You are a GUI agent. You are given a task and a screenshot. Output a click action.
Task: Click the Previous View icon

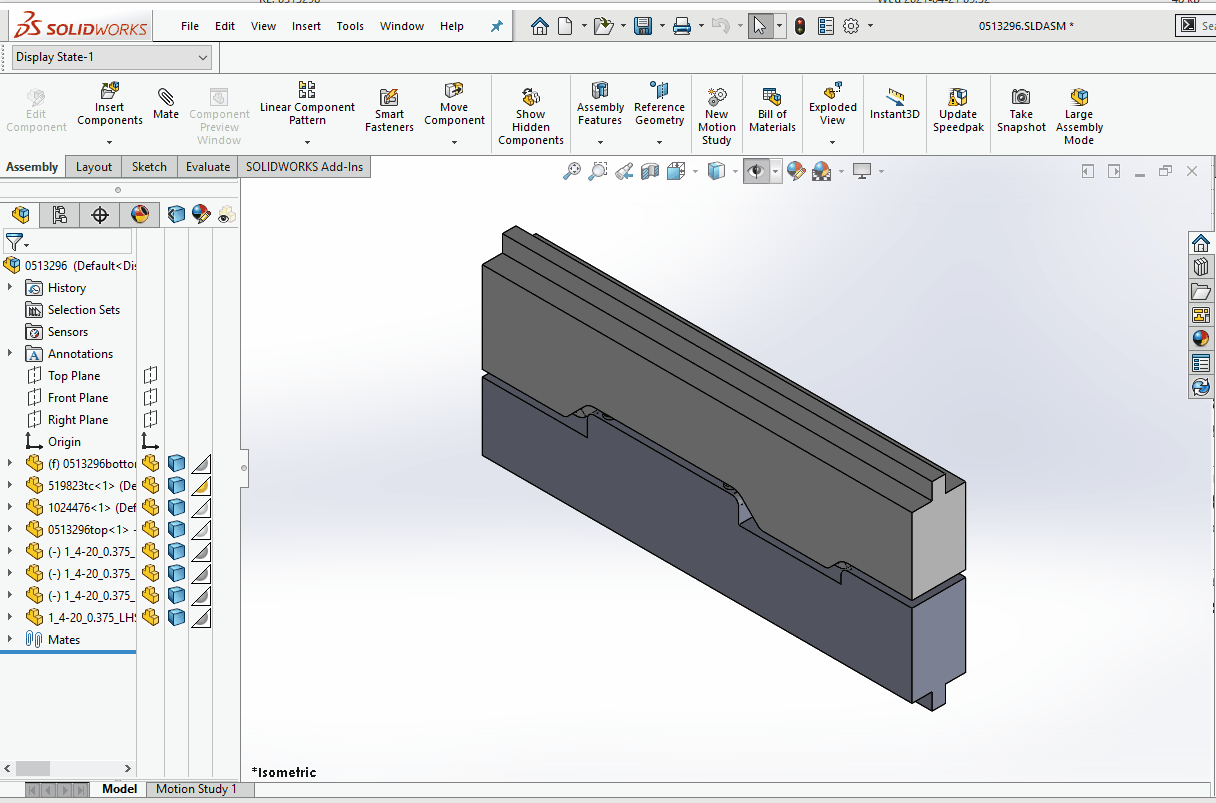pos(624,171)
